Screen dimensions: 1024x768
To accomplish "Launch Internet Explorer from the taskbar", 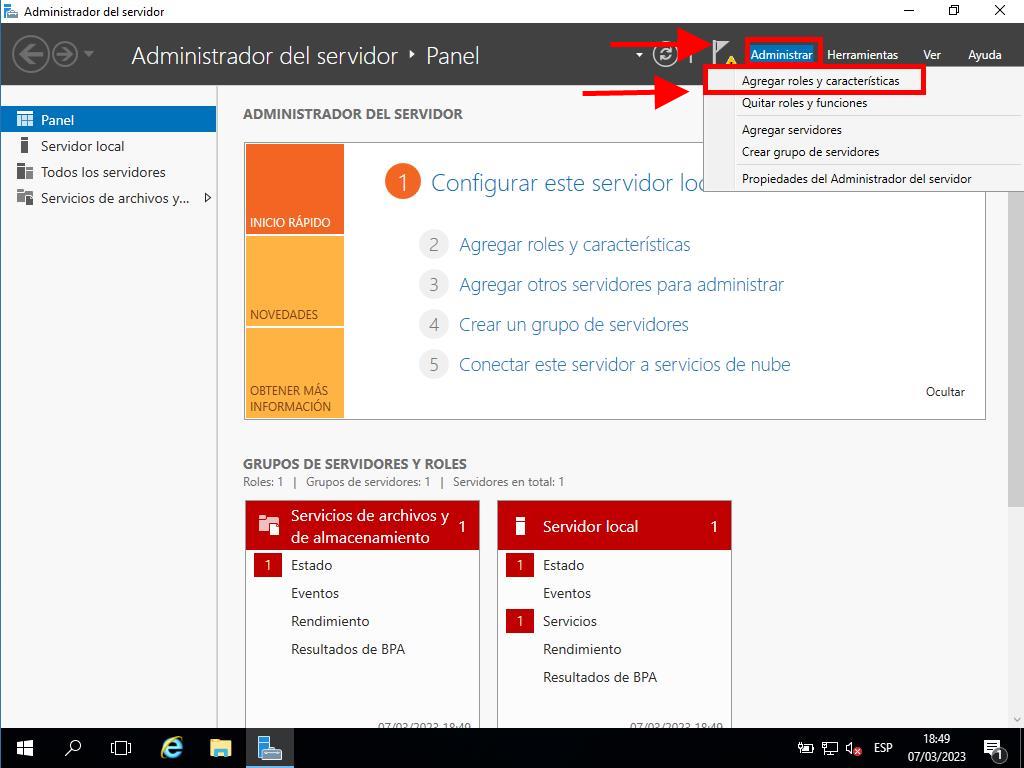I will pyautogui.click(x=172, y=748).
